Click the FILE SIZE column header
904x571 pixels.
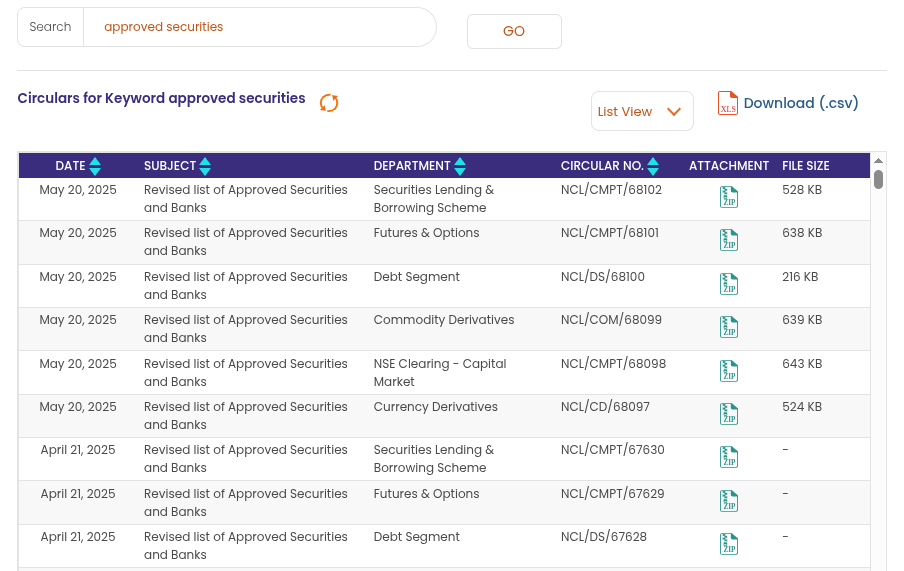point(805,166)
